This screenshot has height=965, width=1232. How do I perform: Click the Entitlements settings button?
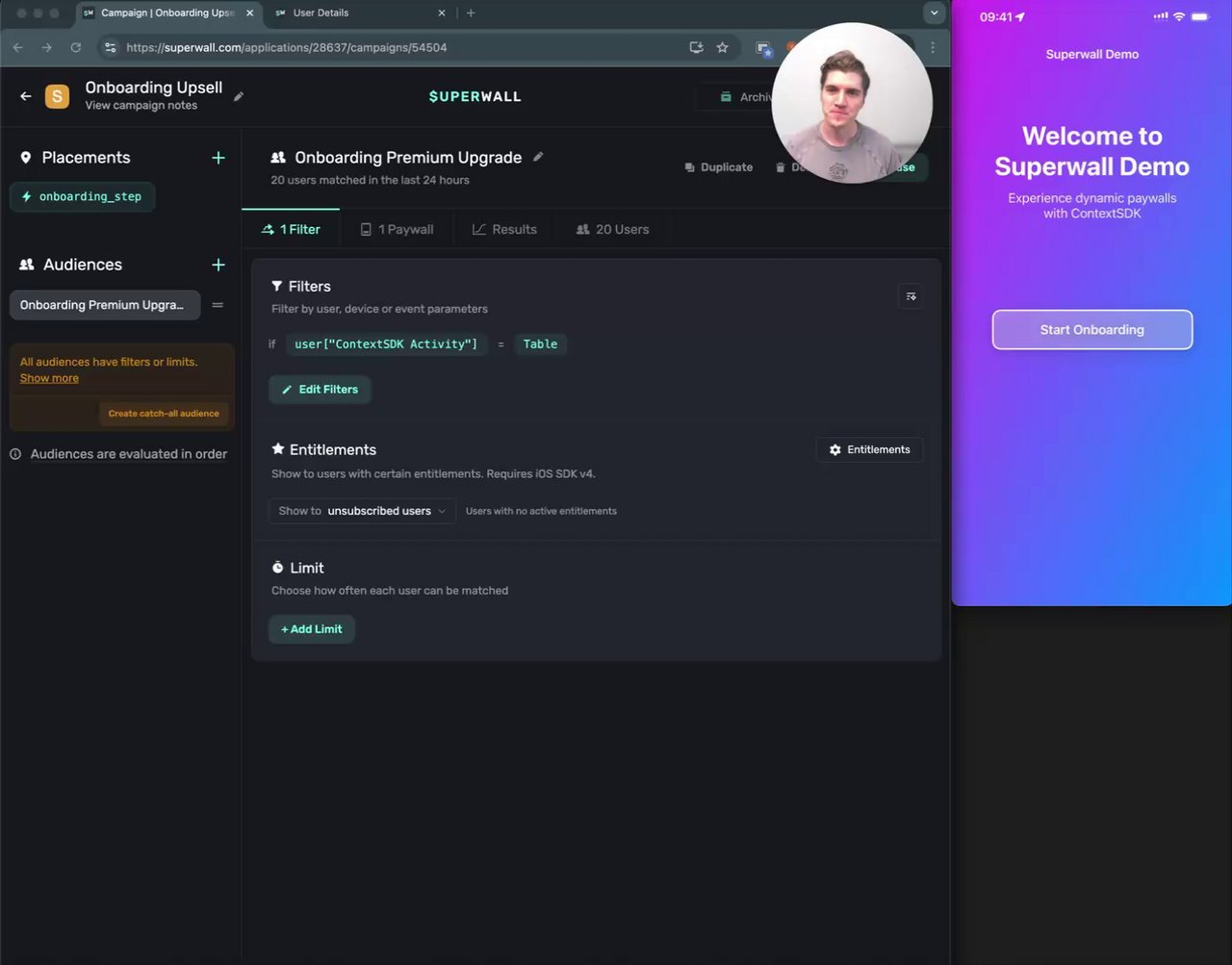click(870, 449)
